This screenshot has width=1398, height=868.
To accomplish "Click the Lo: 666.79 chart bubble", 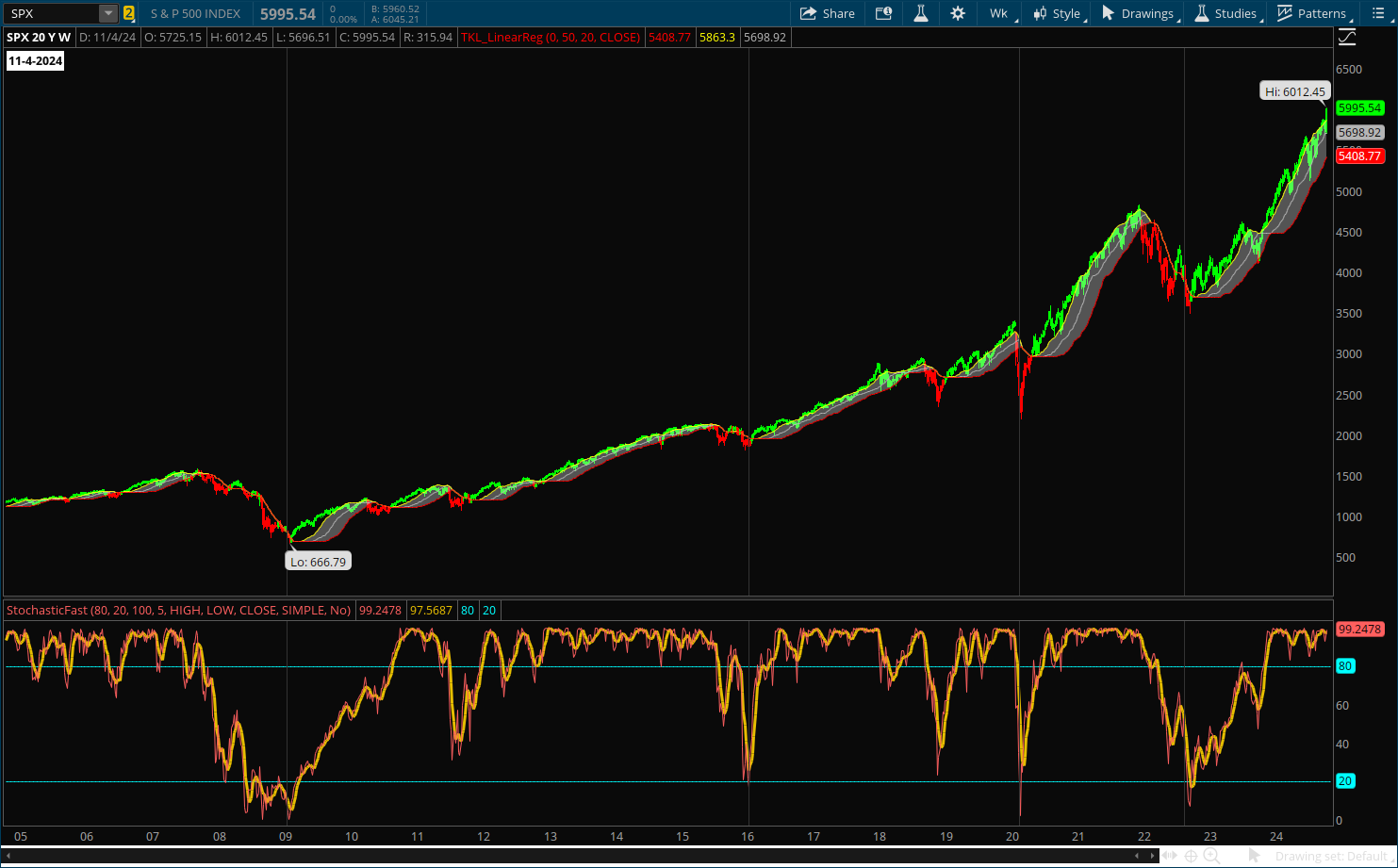I will tap(319, 562).
